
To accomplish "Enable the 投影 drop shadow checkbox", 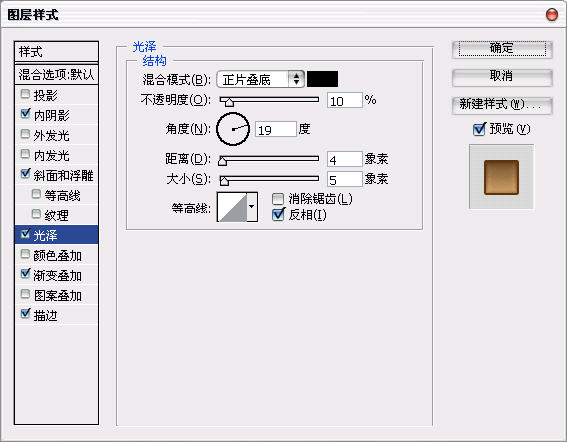I will 25,94.
